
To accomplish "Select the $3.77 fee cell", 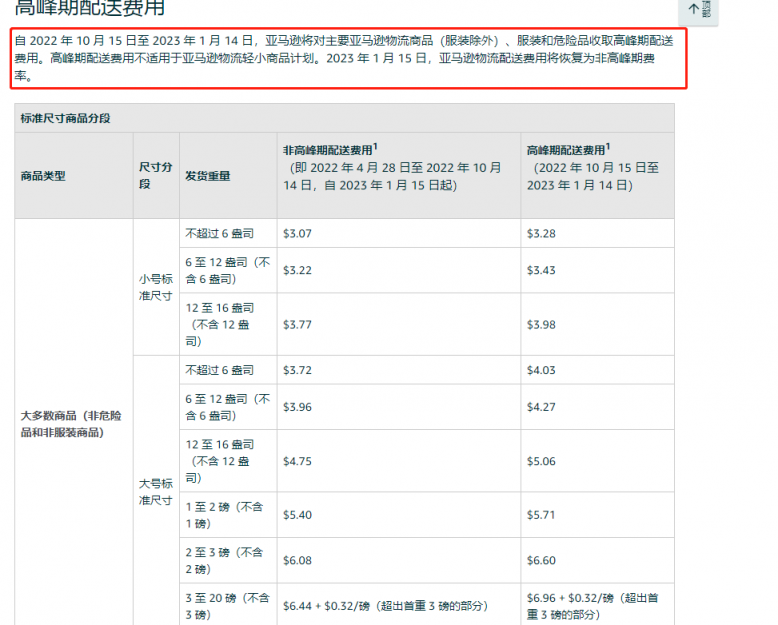I will coord(398,324).
